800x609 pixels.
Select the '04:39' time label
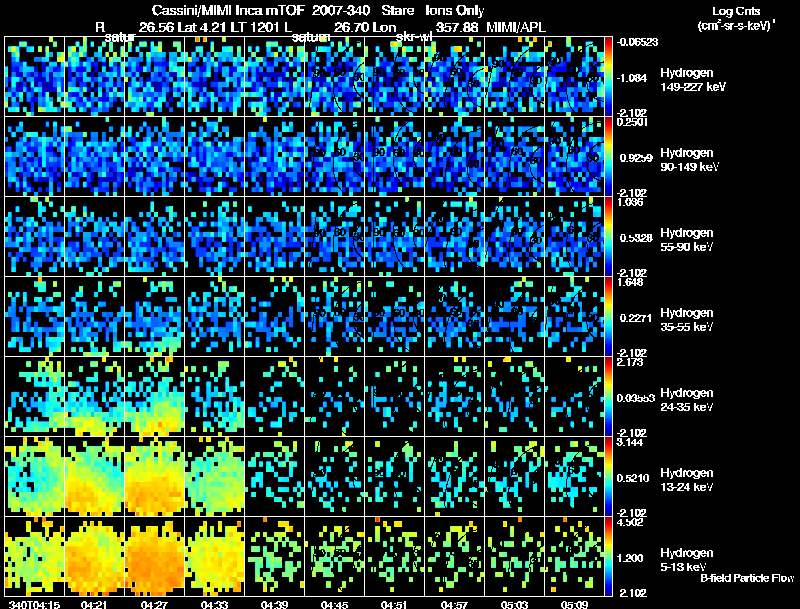274,605
